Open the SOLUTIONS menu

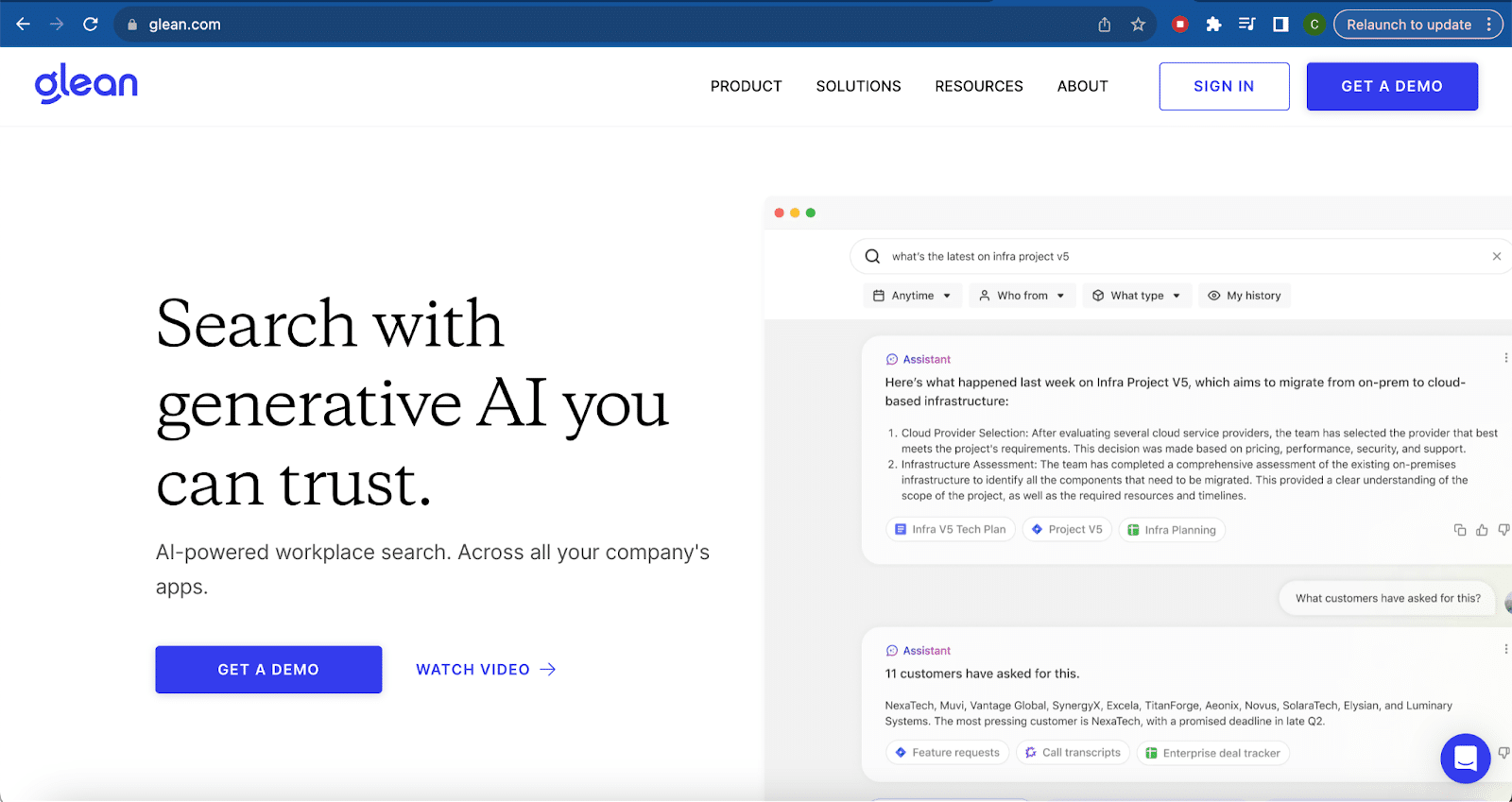[858, 86]
